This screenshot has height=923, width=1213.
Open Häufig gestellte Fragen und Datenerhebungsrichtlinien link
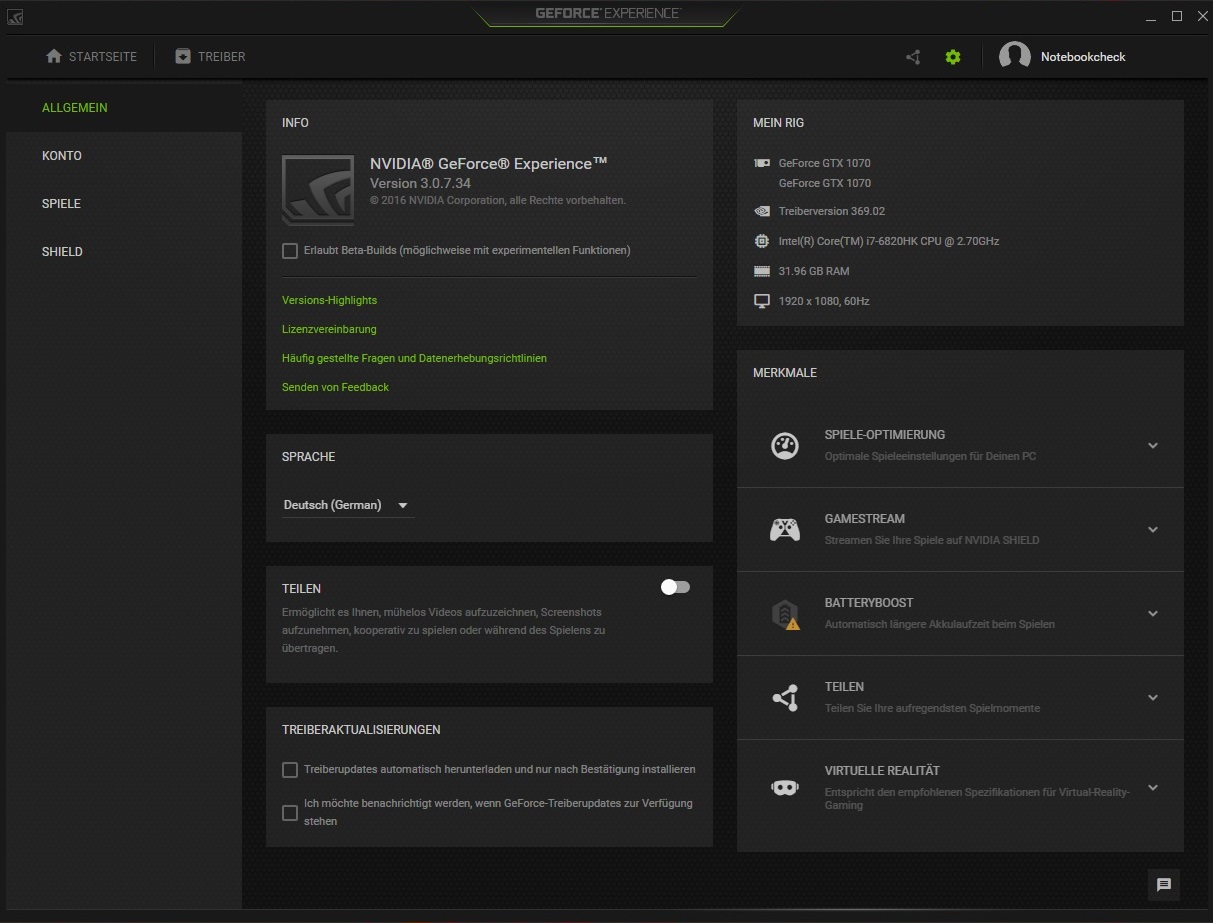(x=414, y=358)
